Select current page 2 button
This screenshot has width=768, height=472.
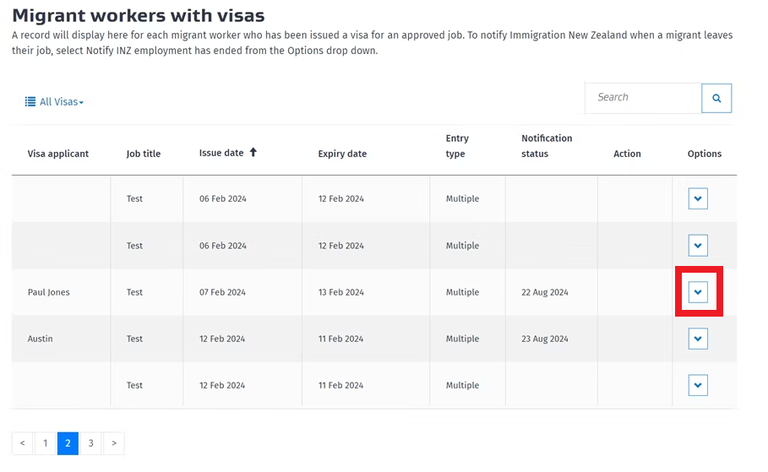click(x=68, y=443)
